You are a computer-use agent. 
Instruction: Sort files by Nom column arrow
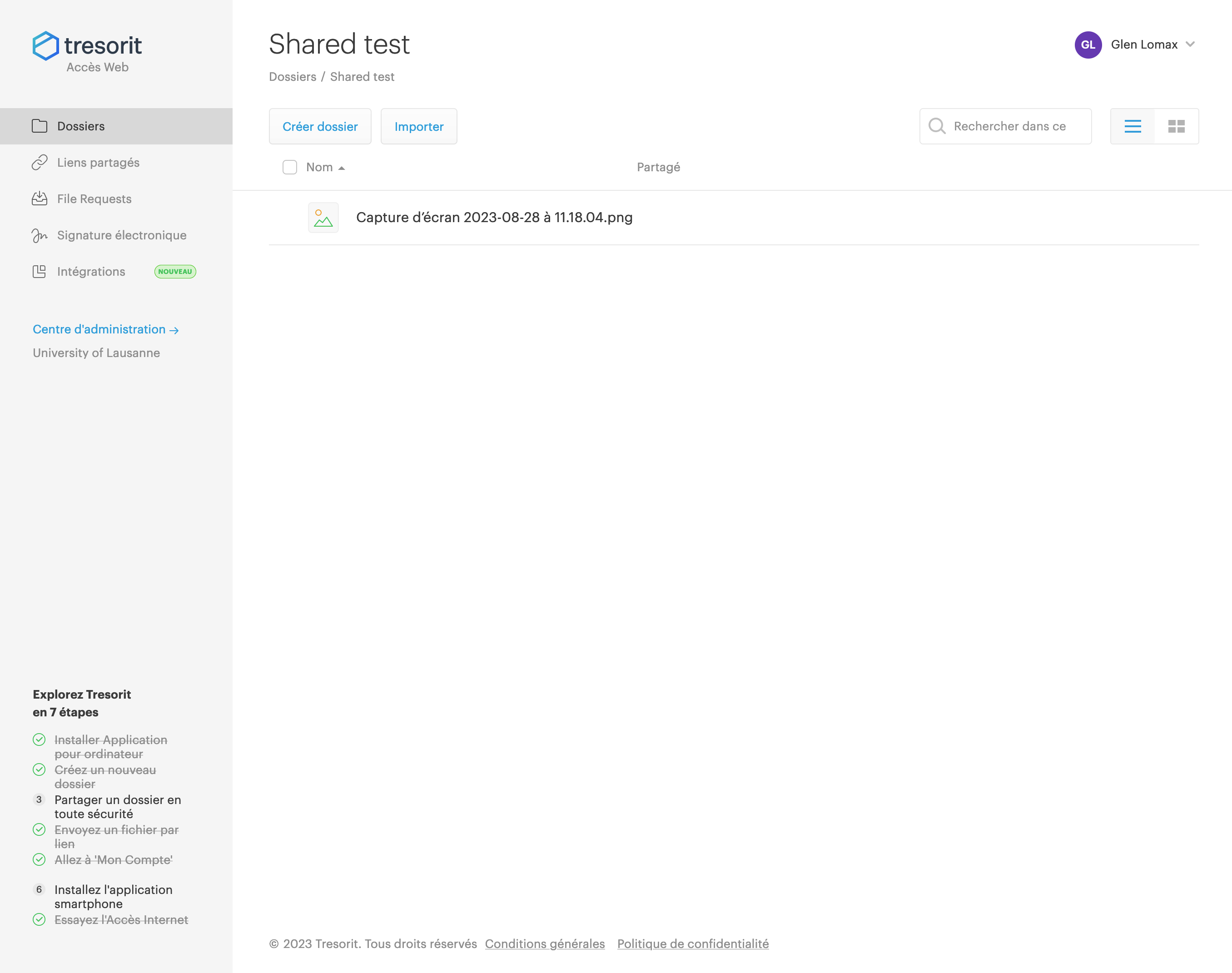click(341, 168)
